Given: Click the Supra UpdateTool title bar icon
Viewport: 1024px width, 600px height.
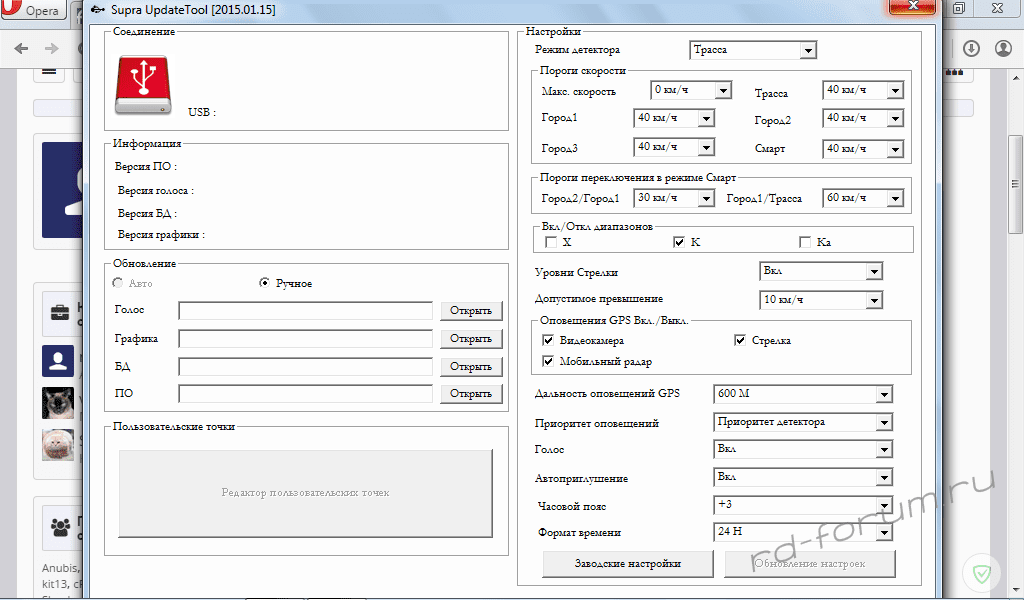Looking at the screenshot, I should tap(97, 10).
